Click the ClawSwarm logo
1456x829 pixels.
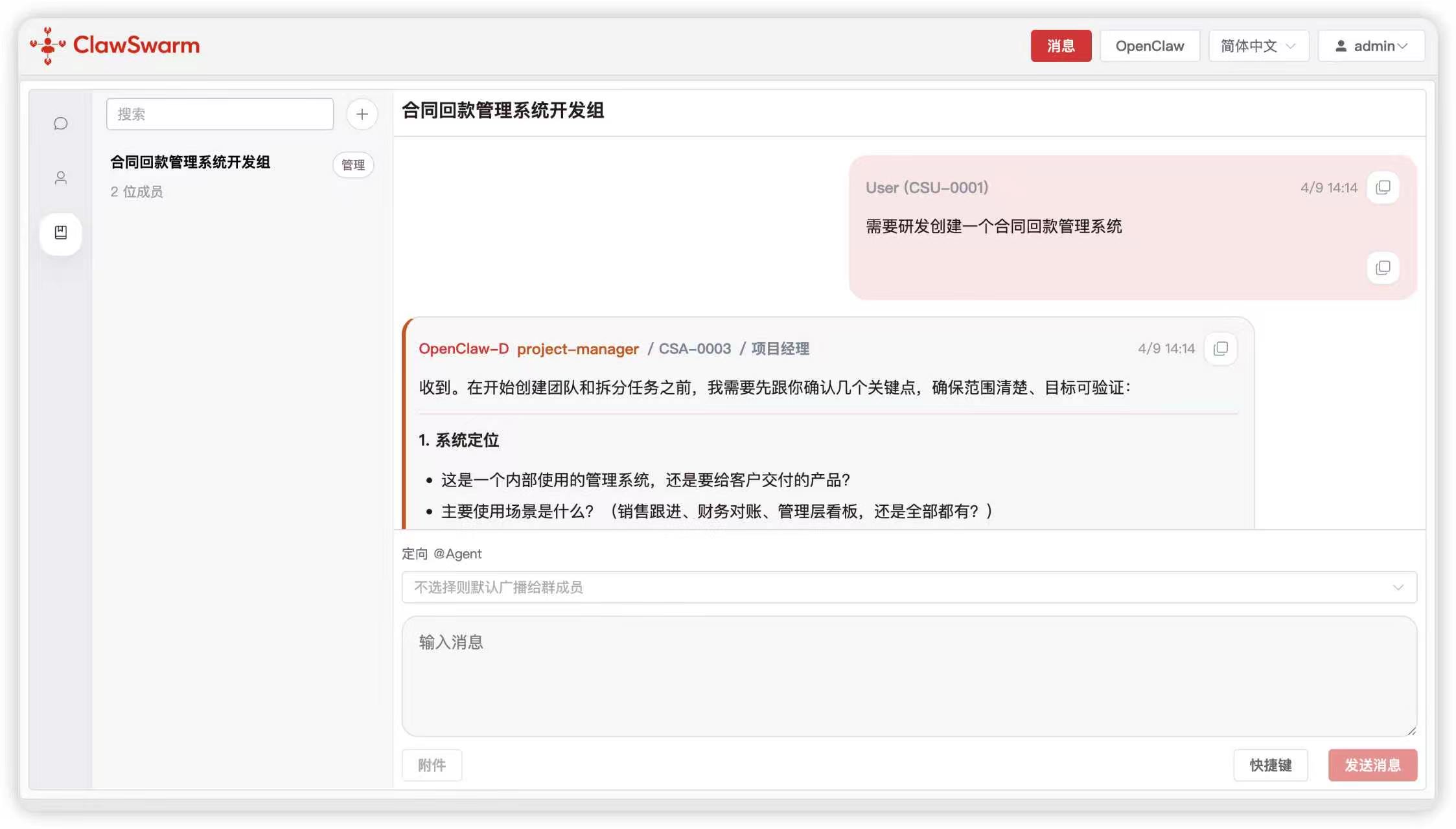(x=115, y=45)
